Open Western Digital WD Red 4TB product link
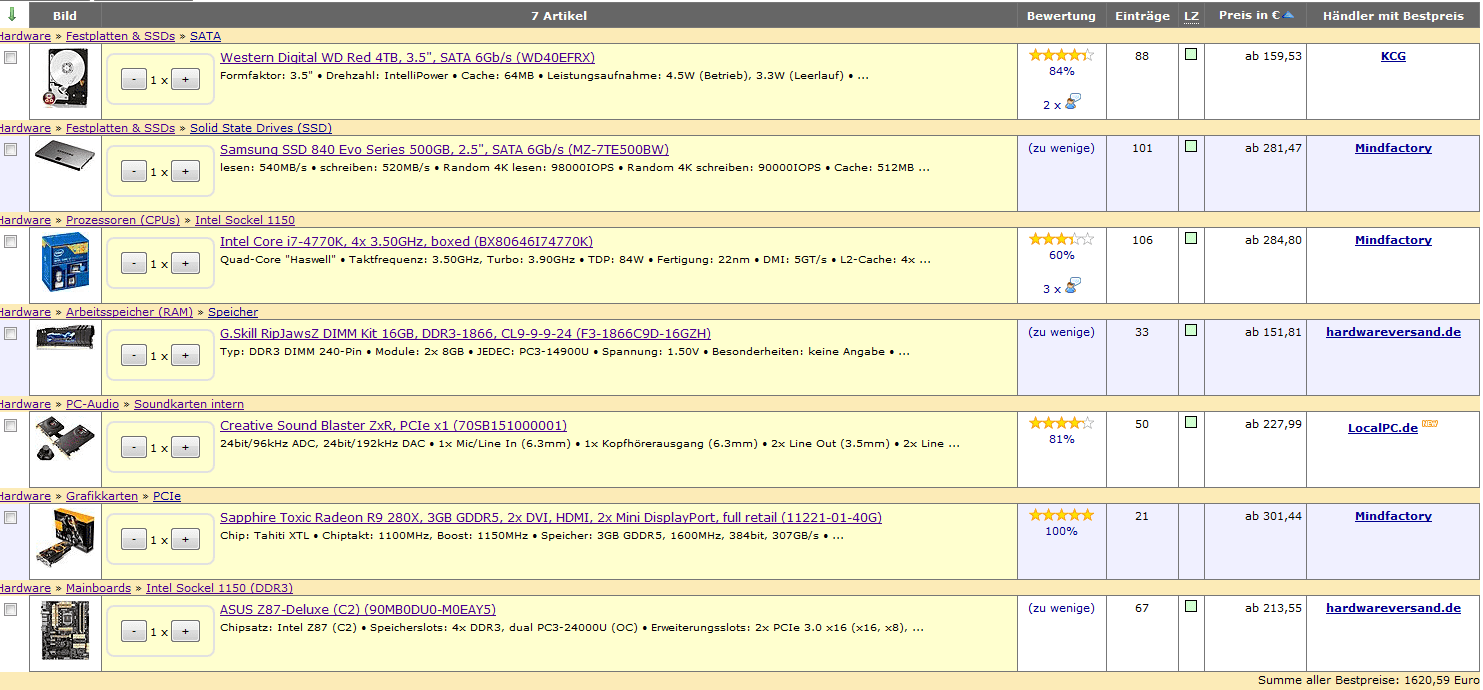Viewport: 1483px width, 690px height. tap(407, 58)
